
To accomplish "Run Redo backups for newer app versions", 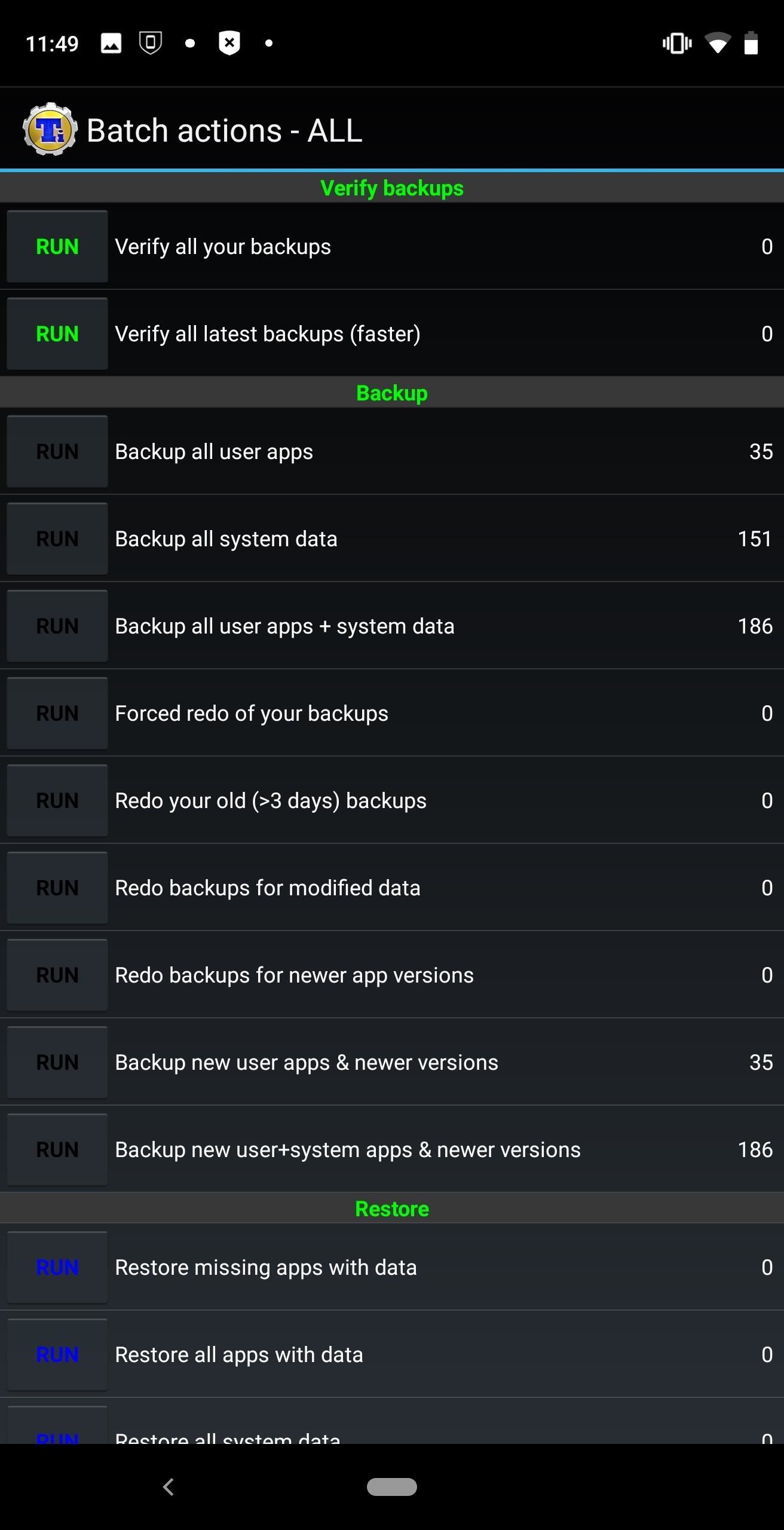I will click(x=57, y=975).
